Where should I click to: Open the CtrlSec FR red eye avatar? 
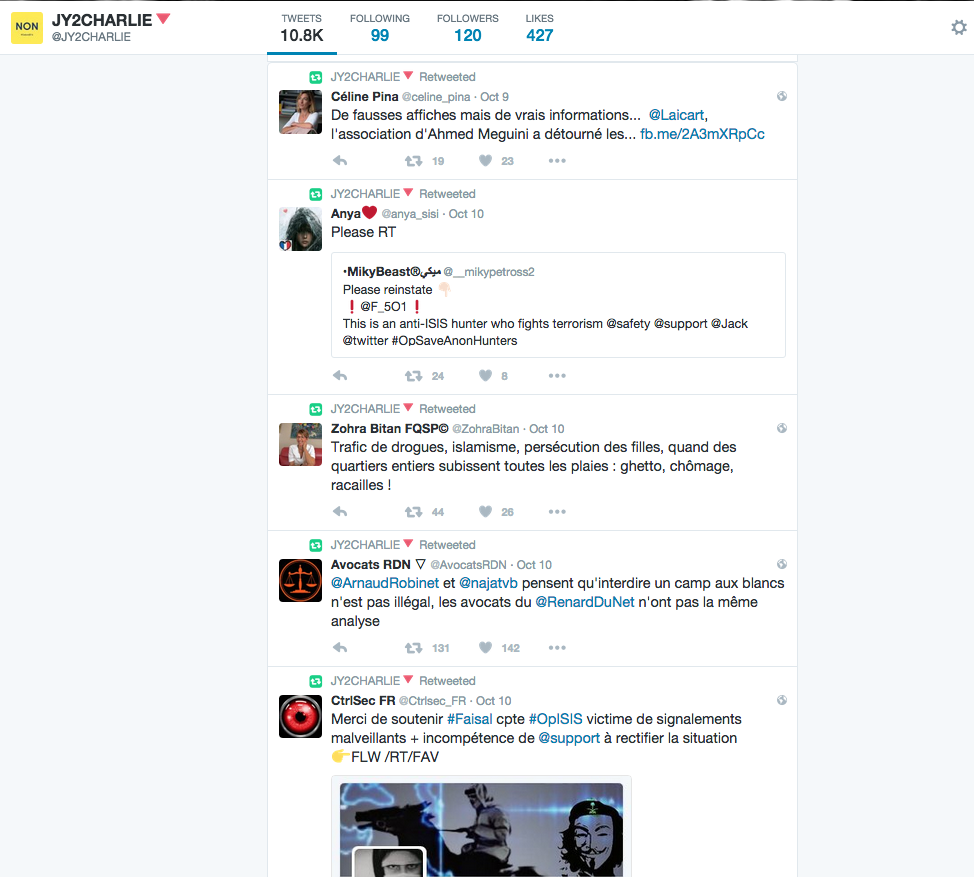(x=300, y=716)
